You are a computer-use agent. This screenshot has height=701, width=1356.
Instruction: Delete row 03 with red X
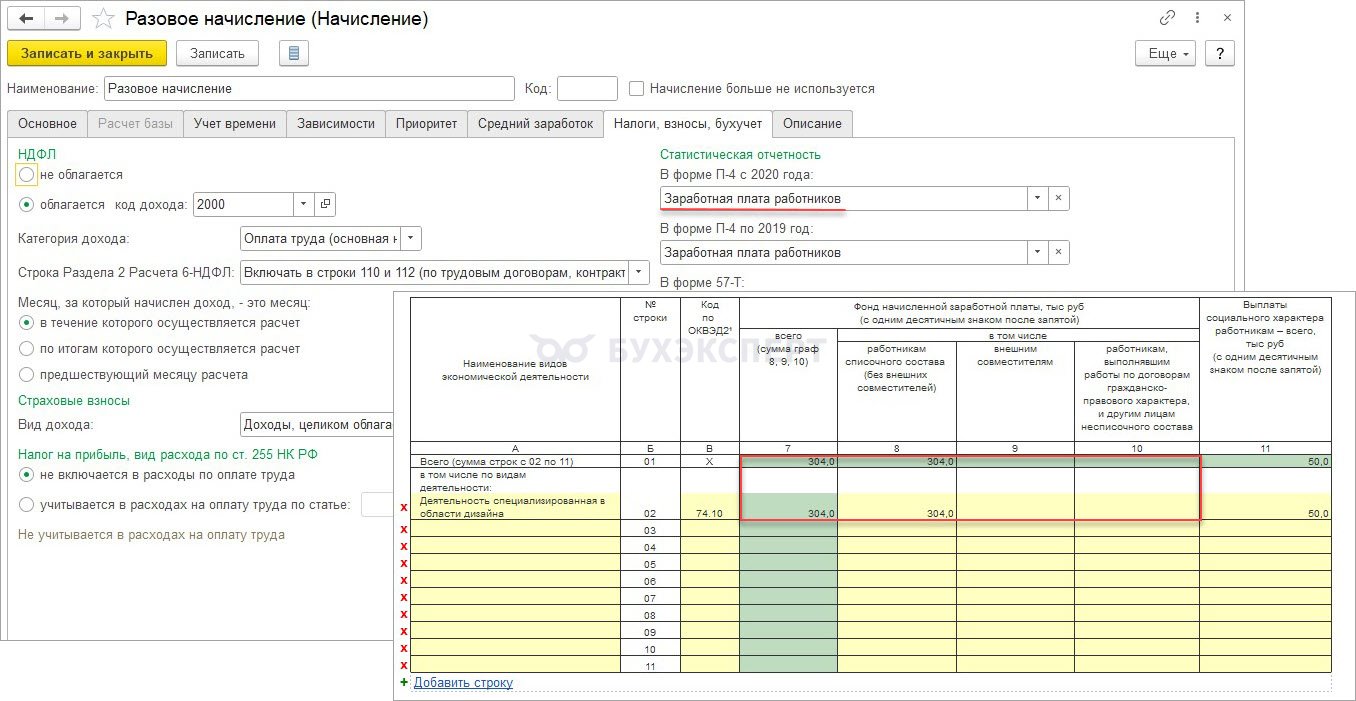pyautogui.click(x=404, y=529)
